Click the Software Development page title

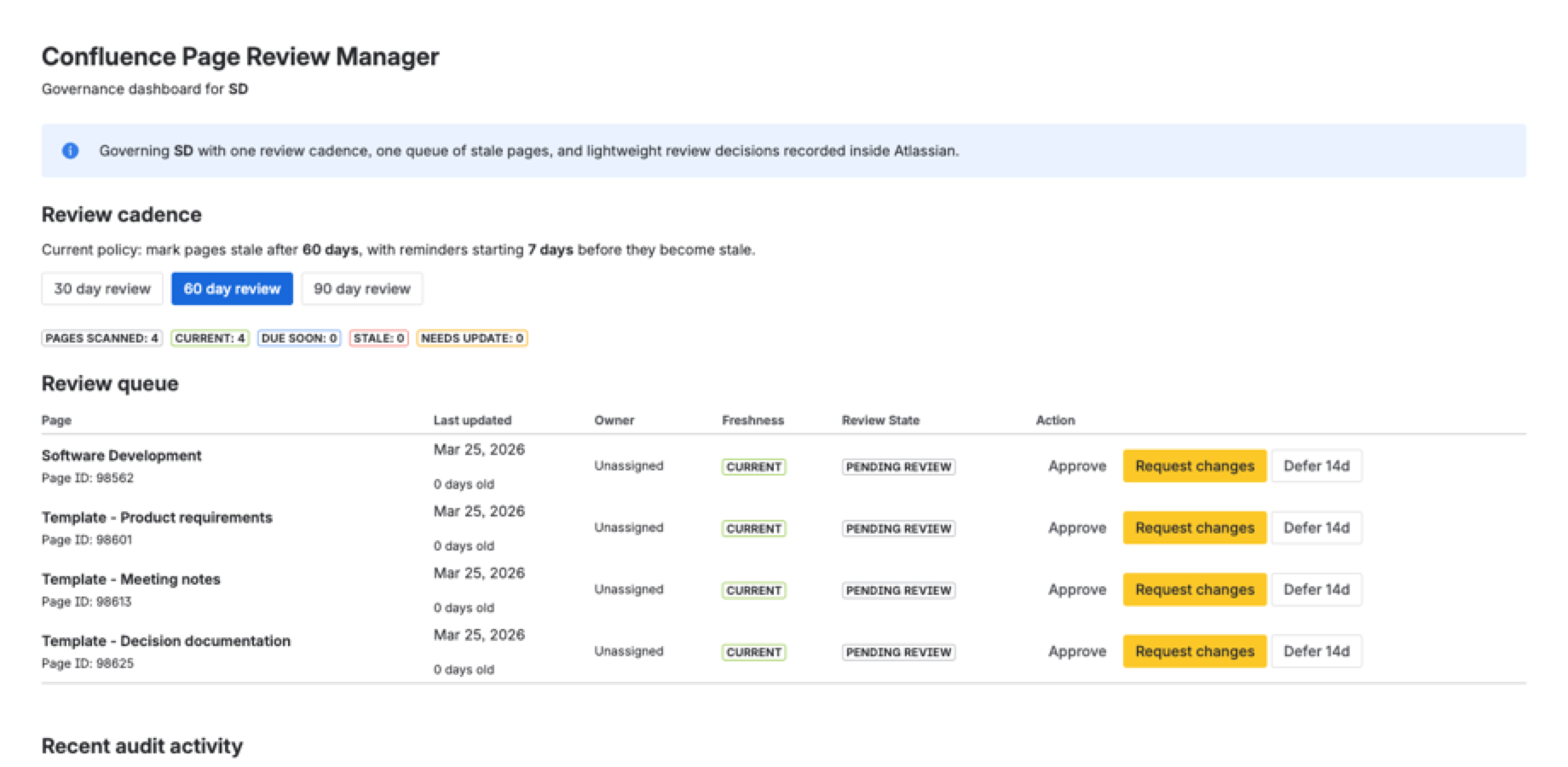(x=122, y=456)
